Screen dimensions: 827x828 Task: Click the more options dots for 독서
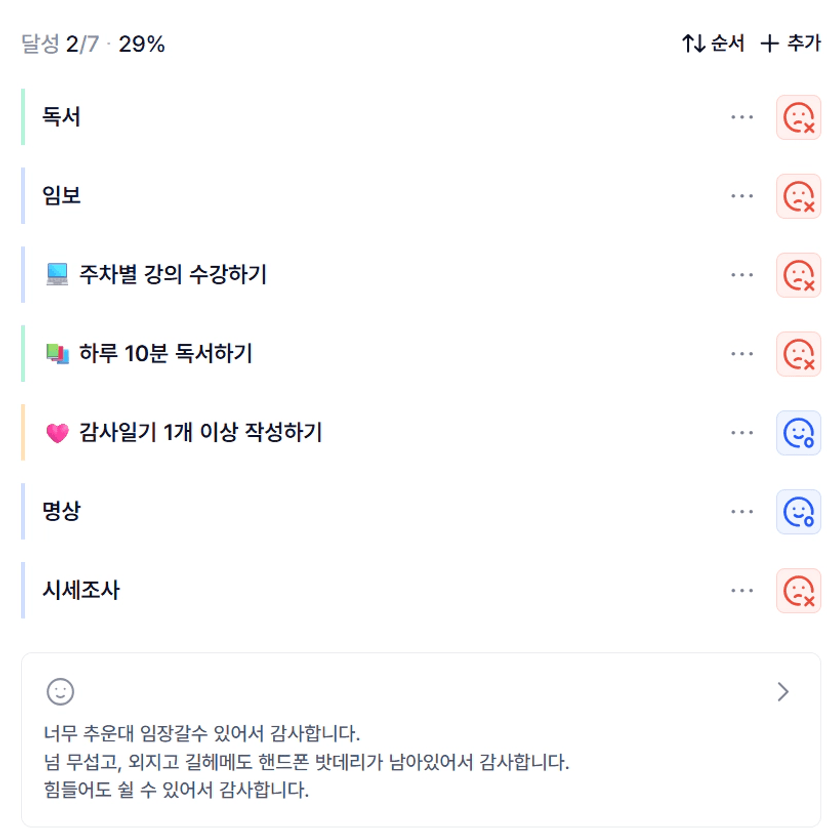tap(741, 117)
